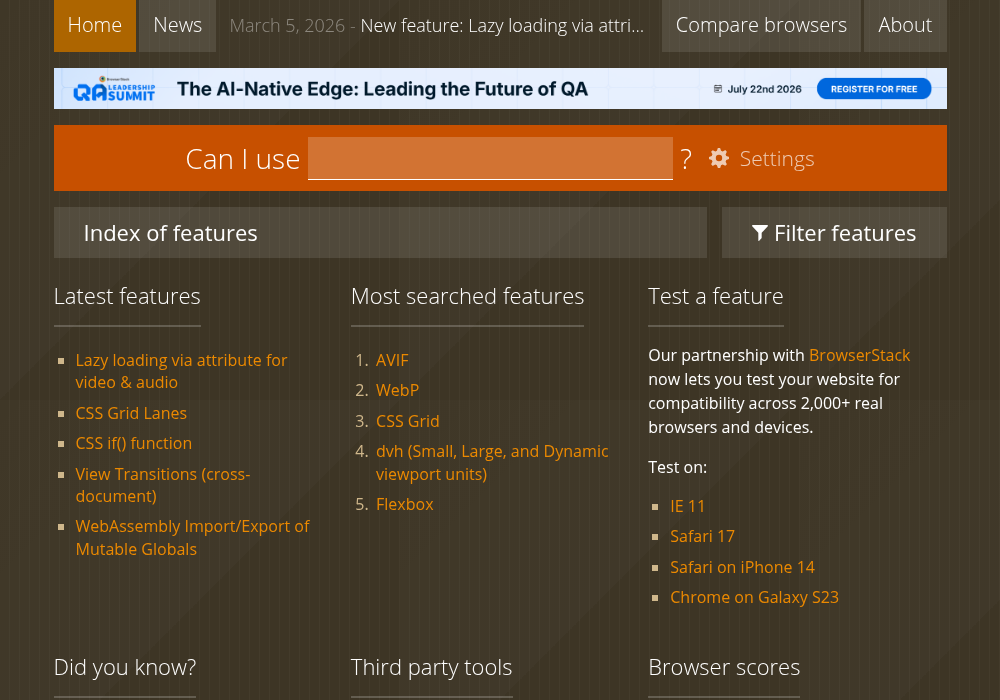This screenshot has height=700, width=1000.
Task: Open the AVIF feature link
Action: pyautogui.click(x=392, y=360)
